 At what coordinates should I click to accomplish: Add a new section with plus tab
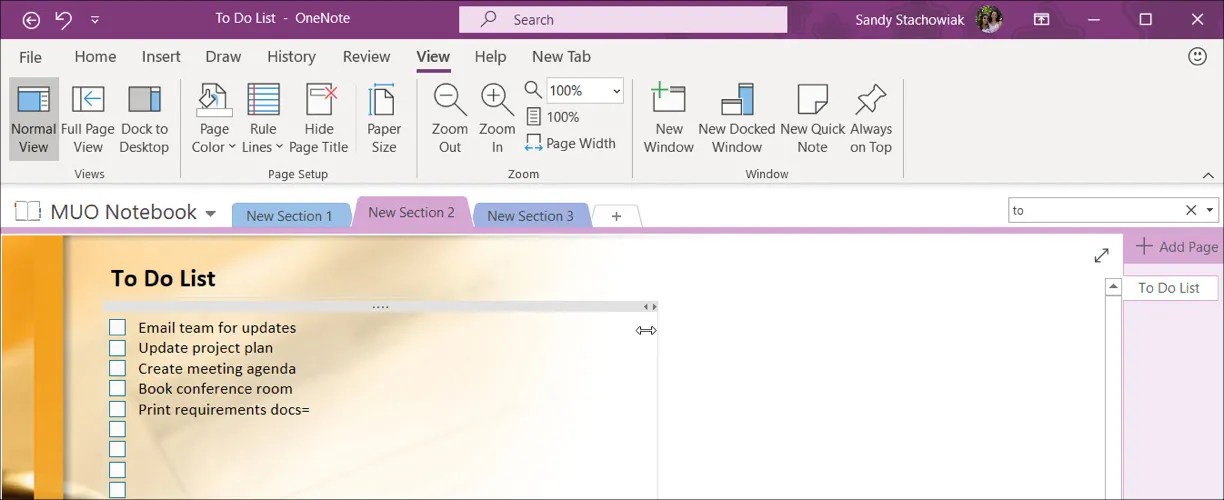(616, 216)
